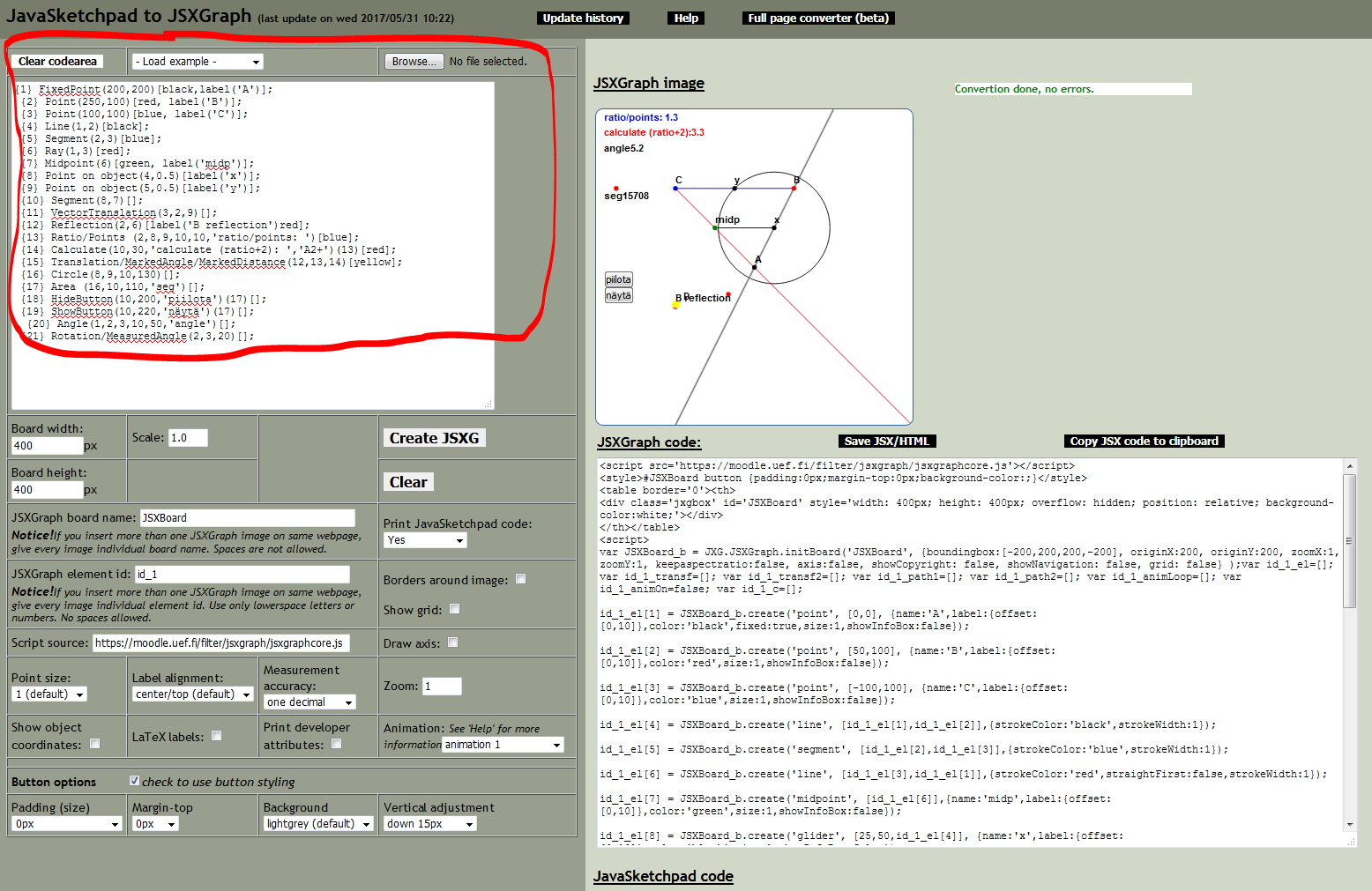
Task: Open the Update history menu
Action: (583, 18)
